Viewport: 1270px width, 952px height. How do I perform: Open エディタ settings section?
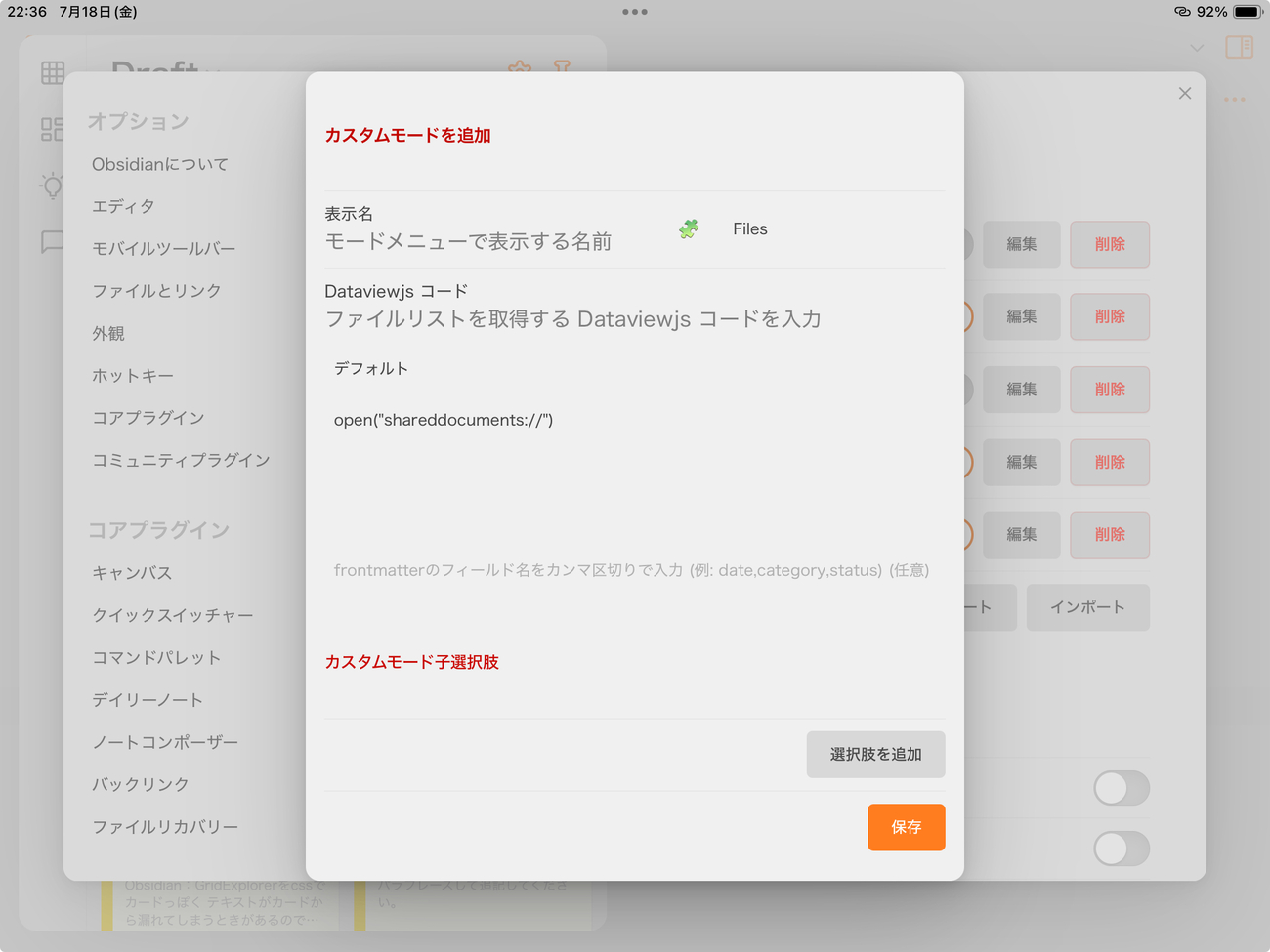coord(123,206)
